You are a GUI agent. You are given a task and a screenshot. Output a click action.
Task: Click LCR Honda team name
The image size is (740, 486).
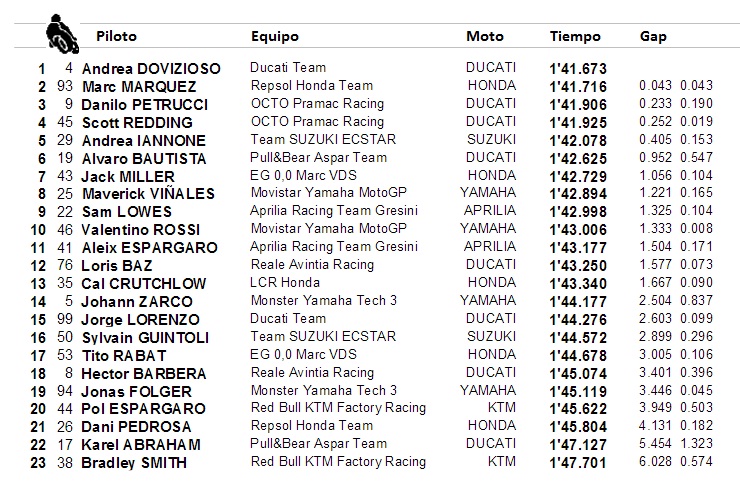(285, 283)
